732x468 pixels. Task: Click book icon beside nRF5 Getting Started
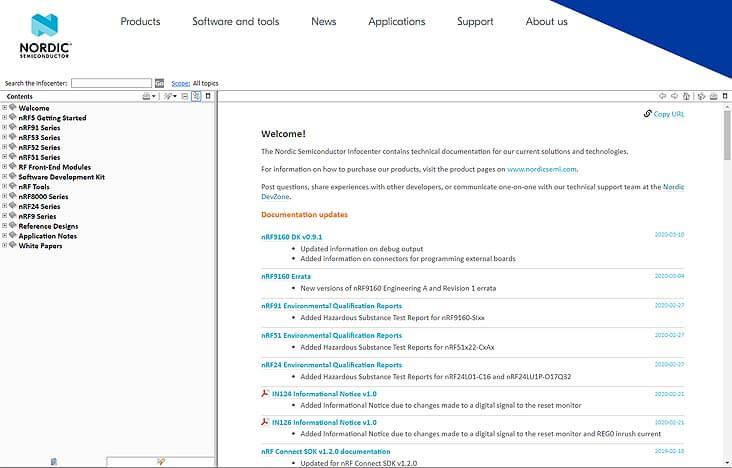[x=13, y=117]
